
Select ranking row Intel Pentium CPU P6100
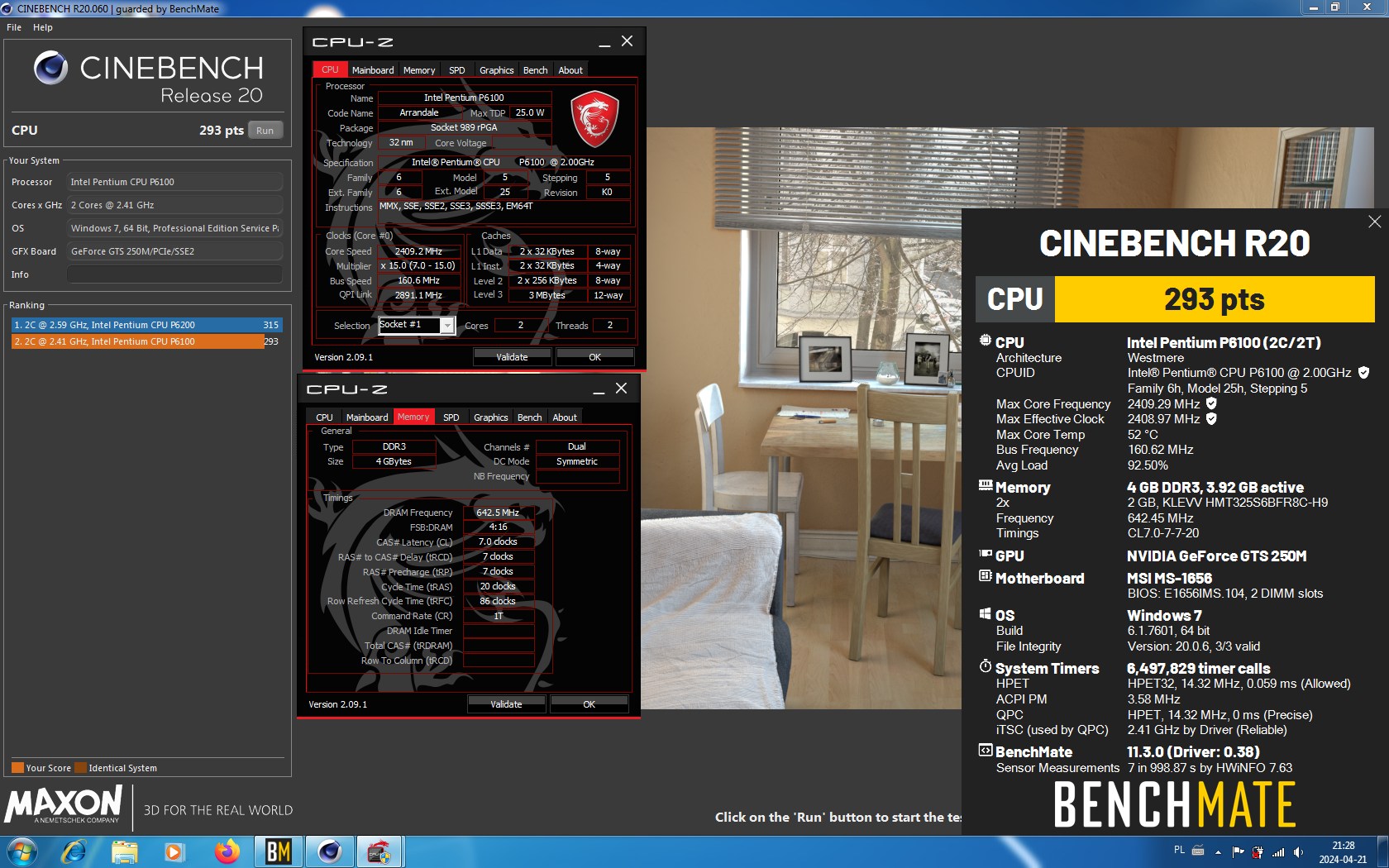point(146,341)
